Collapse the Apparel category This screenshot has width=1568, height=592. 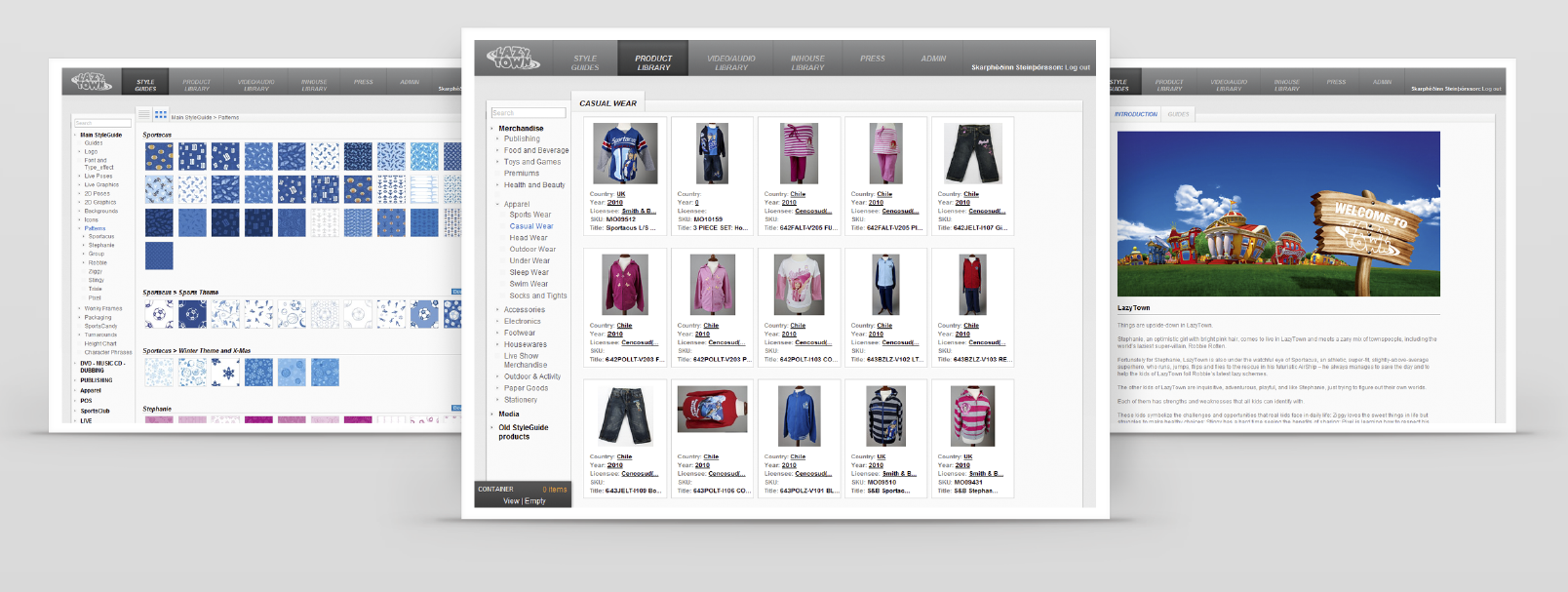516,204
